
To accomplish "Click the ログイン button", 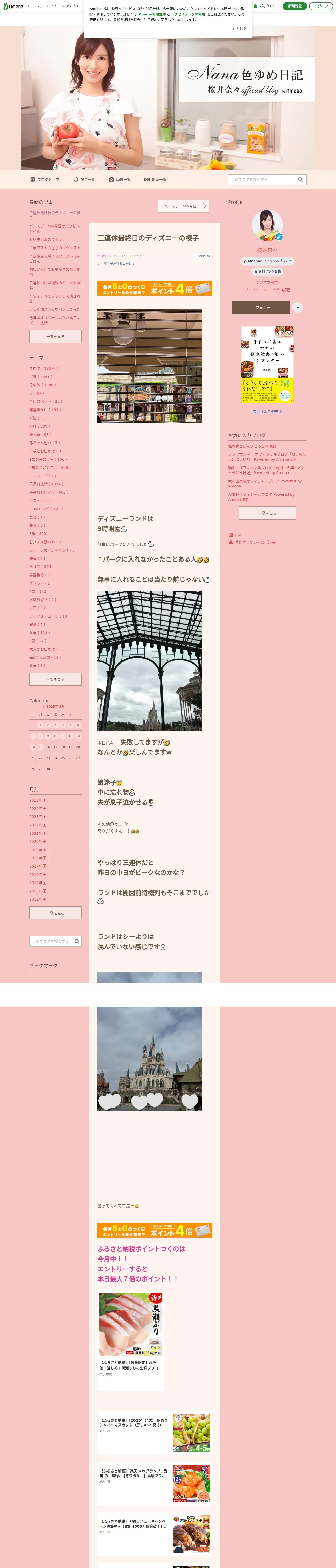I will pos(321,6).
